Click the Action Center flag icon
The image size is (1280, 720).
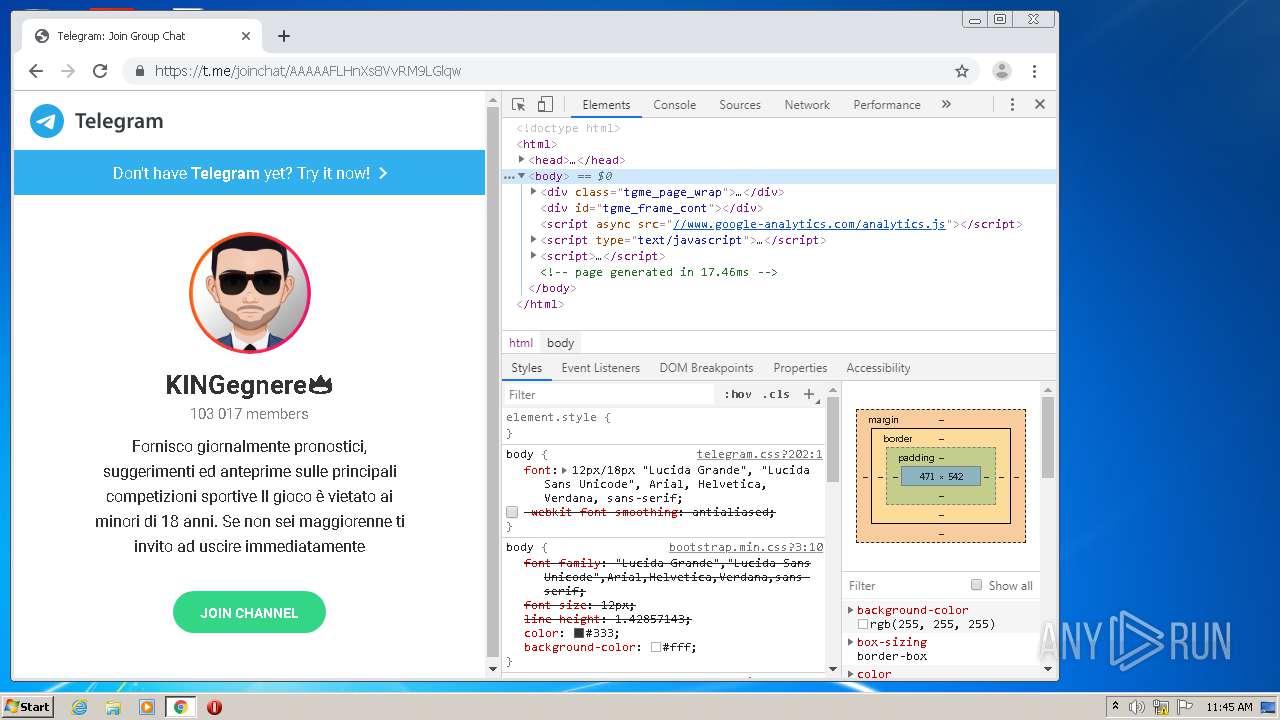1185,707
